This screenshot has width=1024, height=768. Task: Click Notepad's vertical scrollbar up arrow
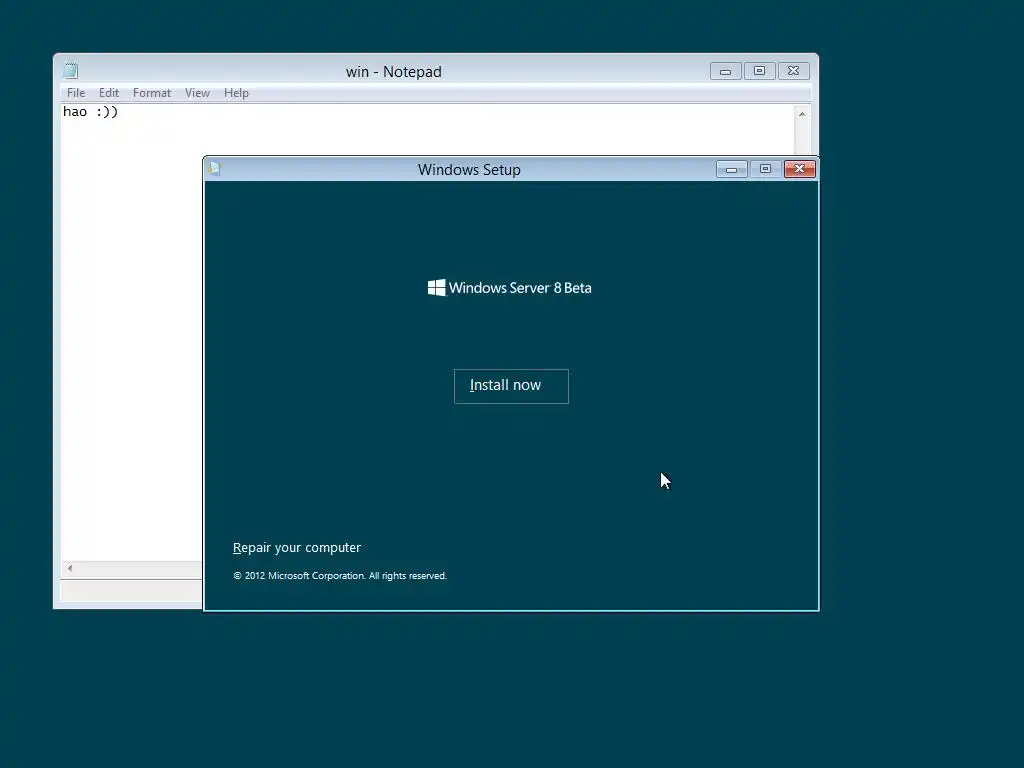[x=802, y=114]
